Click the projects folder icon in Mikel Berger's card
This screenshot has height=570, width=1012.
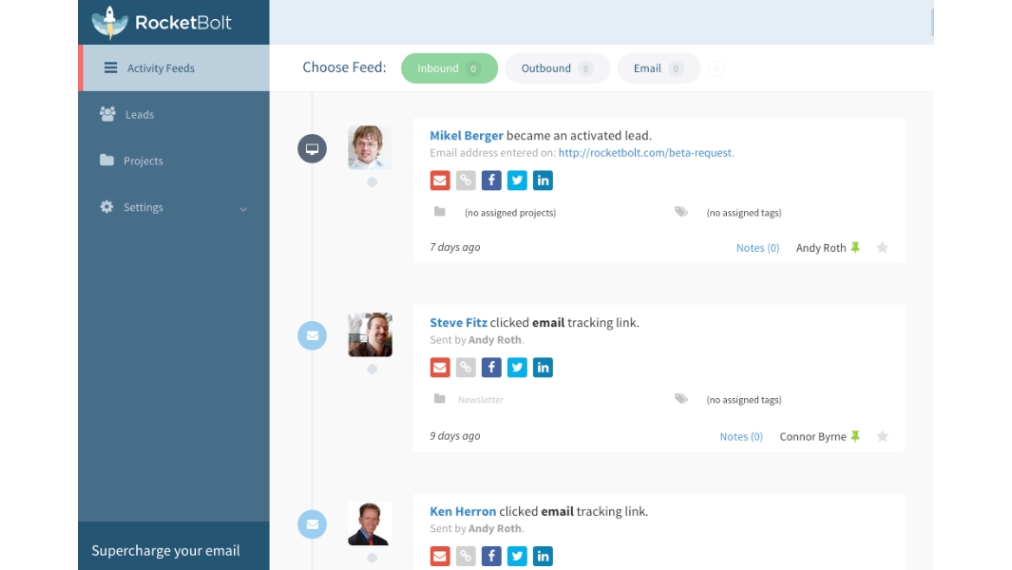440,212
